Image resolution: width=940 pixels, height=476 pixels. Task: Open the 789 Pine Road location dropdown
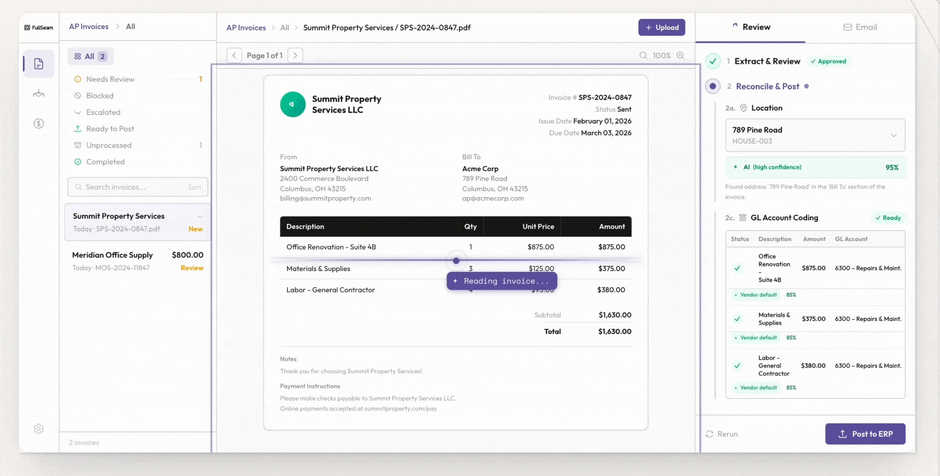pyautogui.click(x=815, y=135)
